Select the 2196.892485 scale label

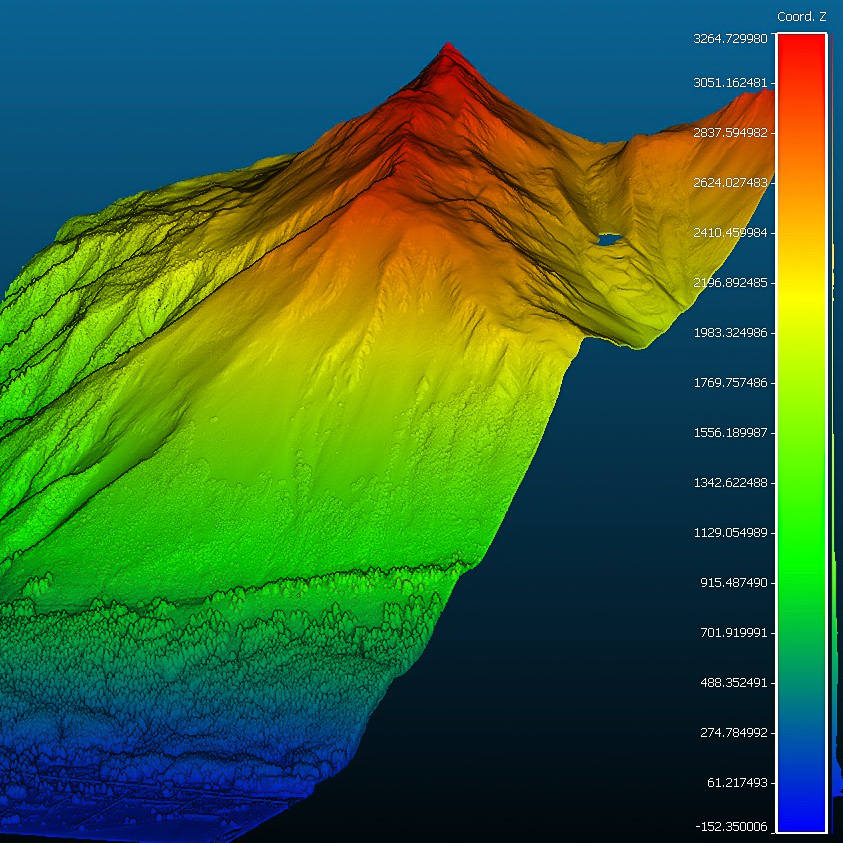pyautogui.click(x=730, y=283)
